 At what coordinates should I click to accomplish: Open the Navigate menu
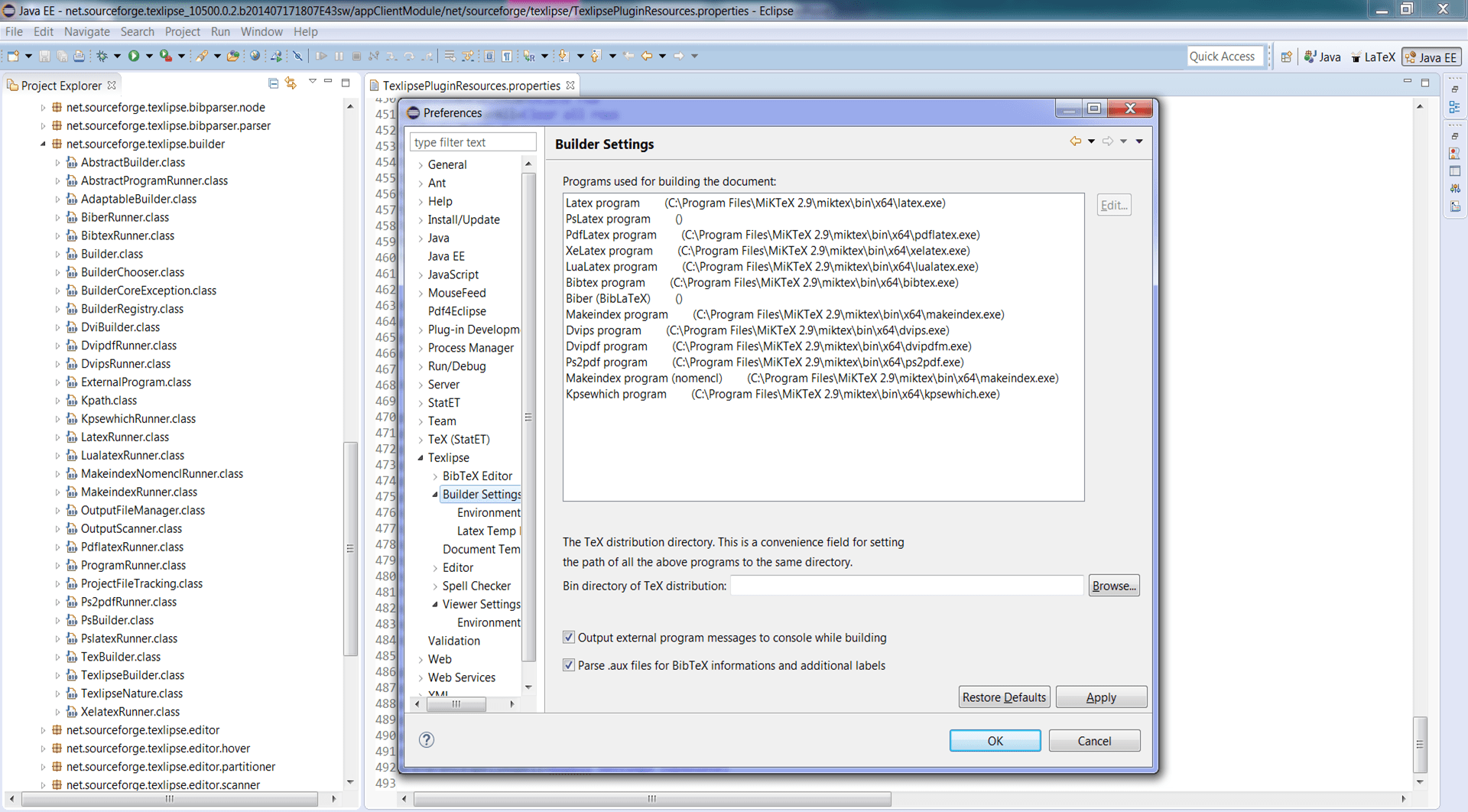[87, 31]
